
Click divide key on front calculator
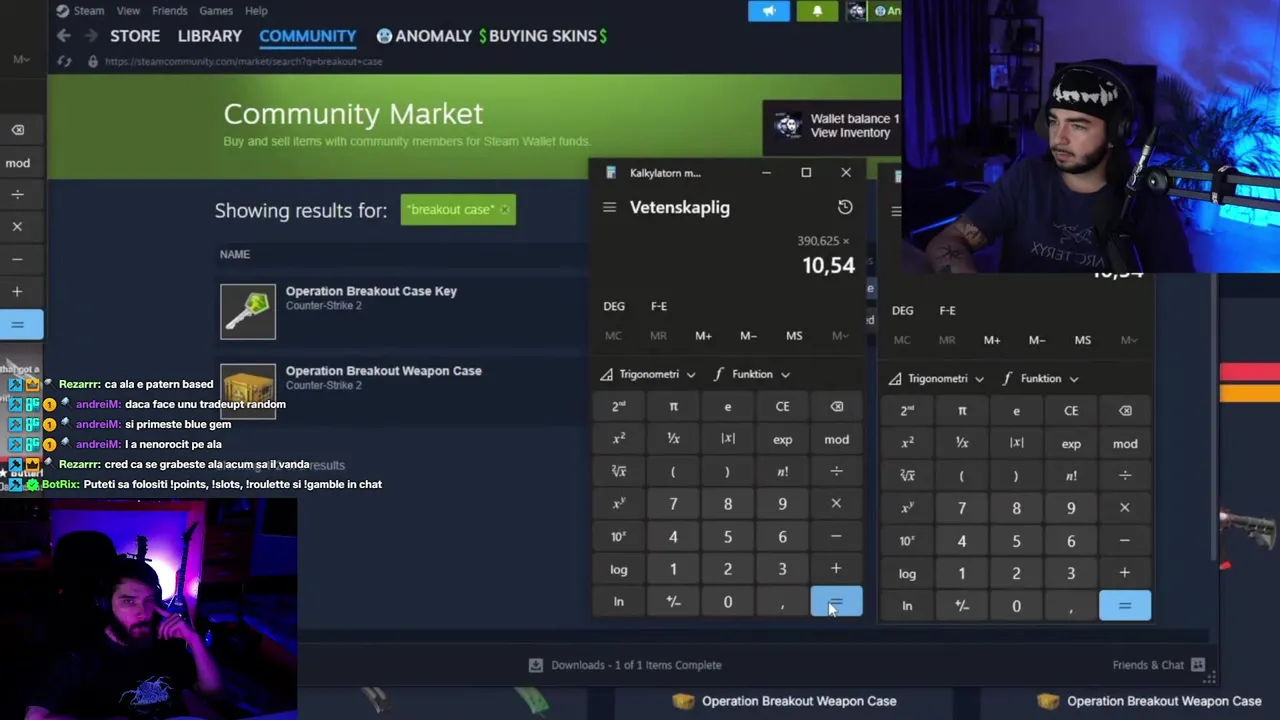(x=836, y=472)
